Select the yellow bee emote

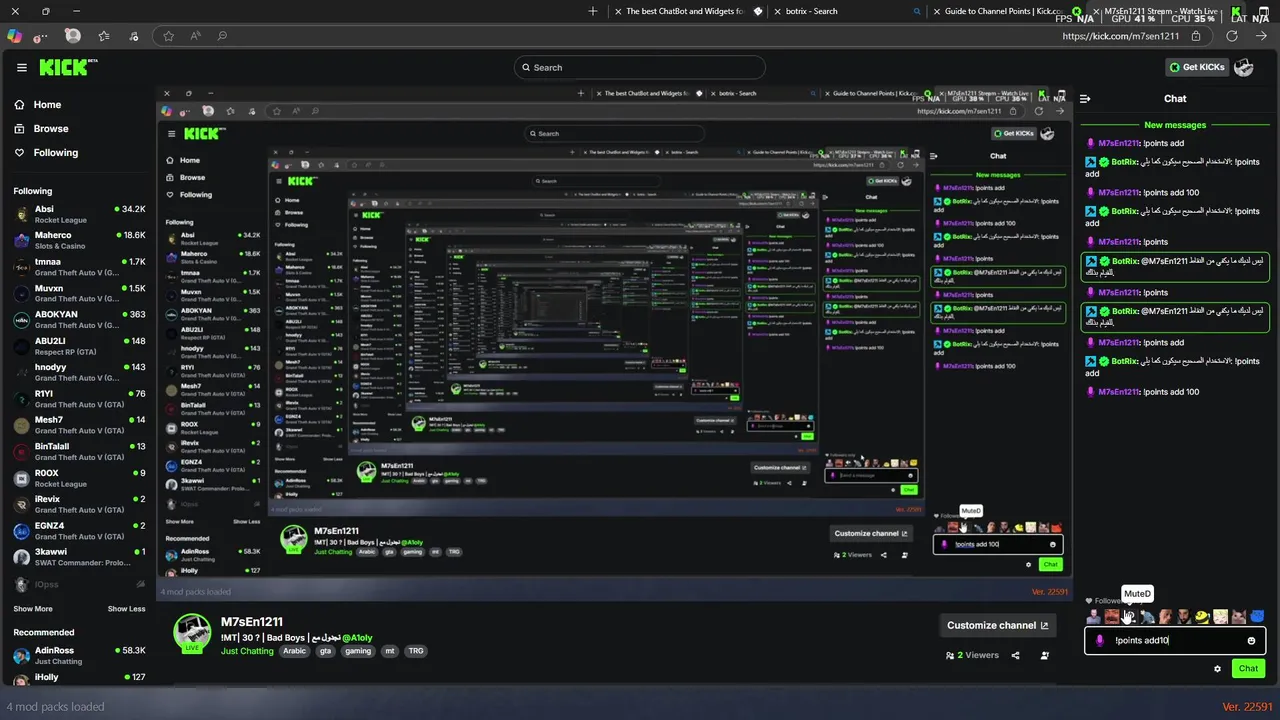point(1203,616)
